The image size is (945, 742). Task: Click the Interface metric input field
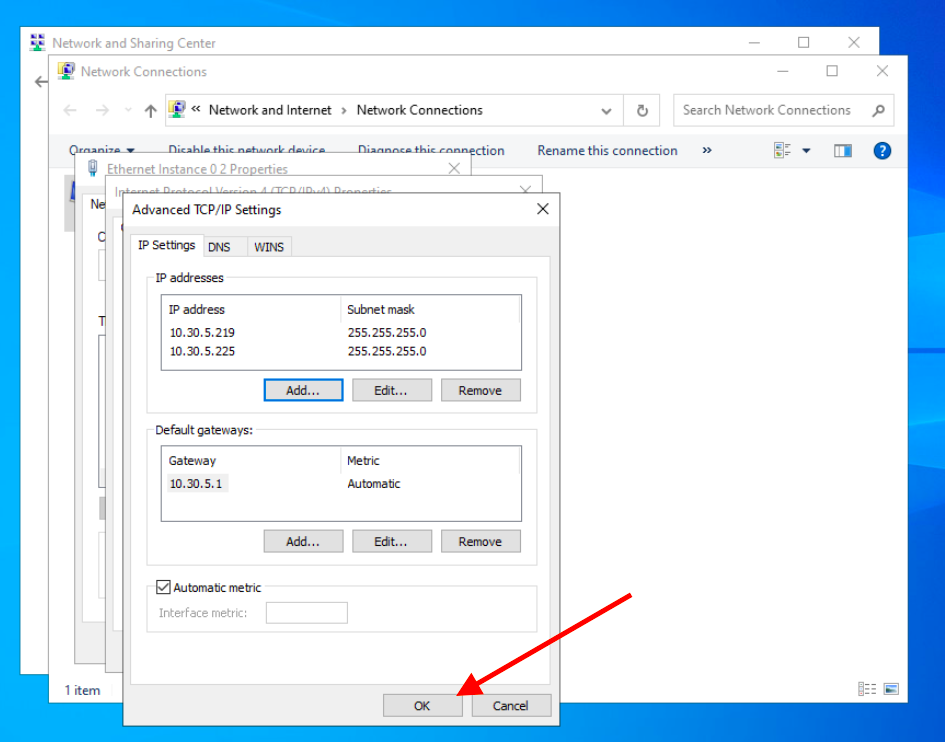point(307,612)
